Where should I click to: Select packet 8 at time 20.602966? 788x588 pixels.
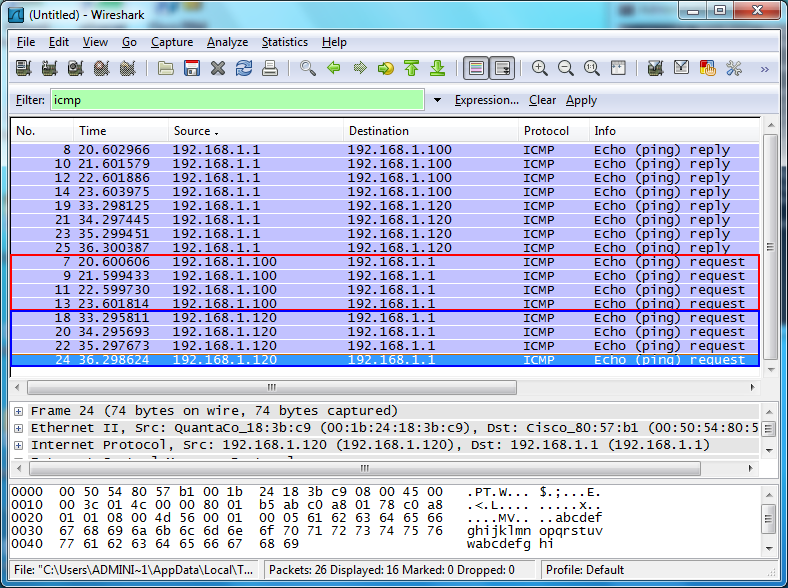point(385,150)
